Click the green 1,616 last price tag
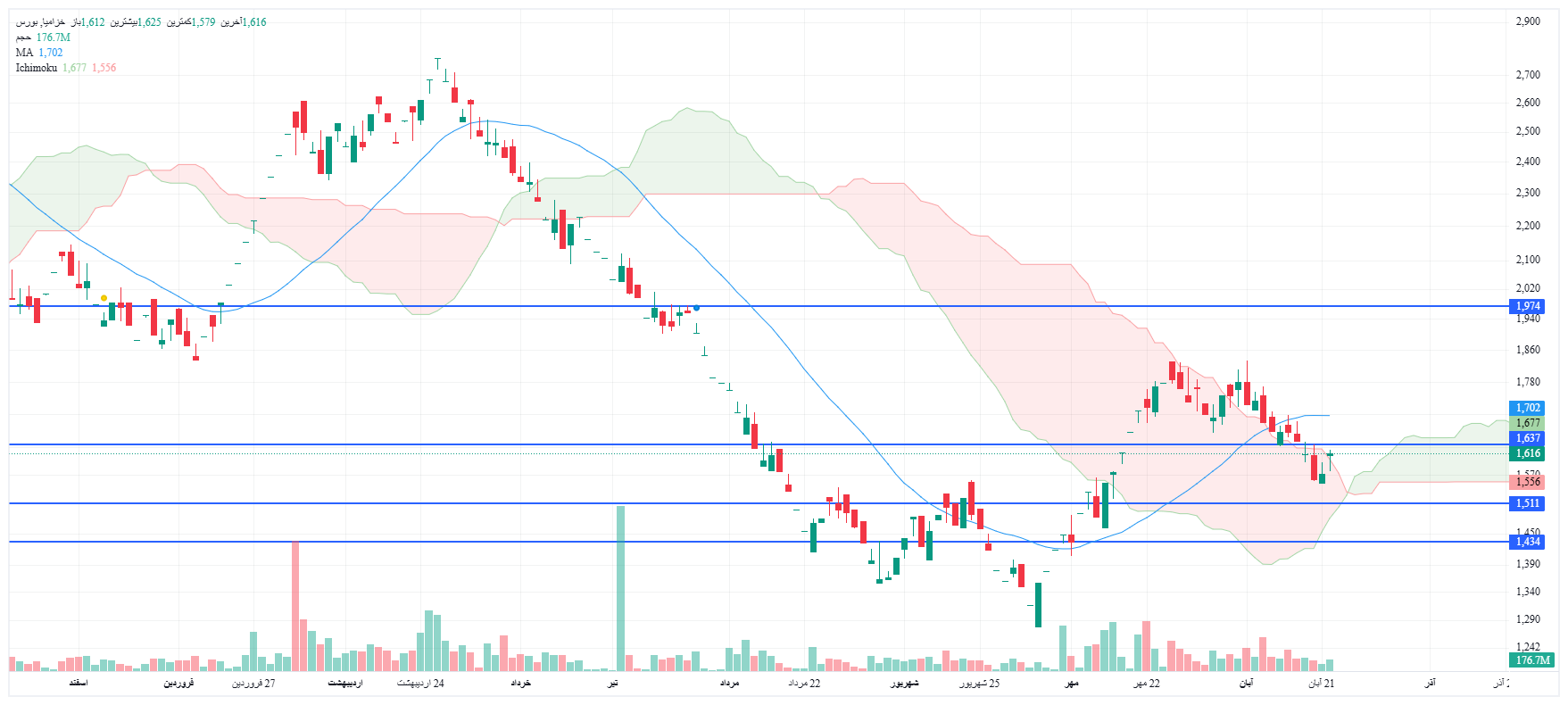The width and height of the screenshot is (1568, 705). click(1528, 453)
